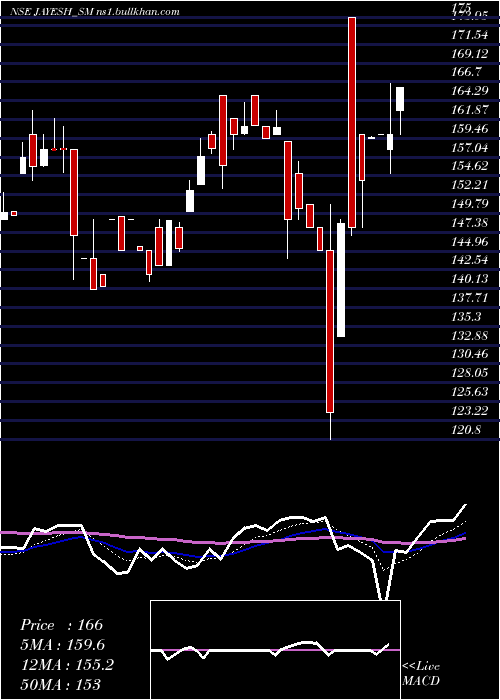Click the 128.05 price axis label
This screenshot has height=700, width=500.
(469, 373)
